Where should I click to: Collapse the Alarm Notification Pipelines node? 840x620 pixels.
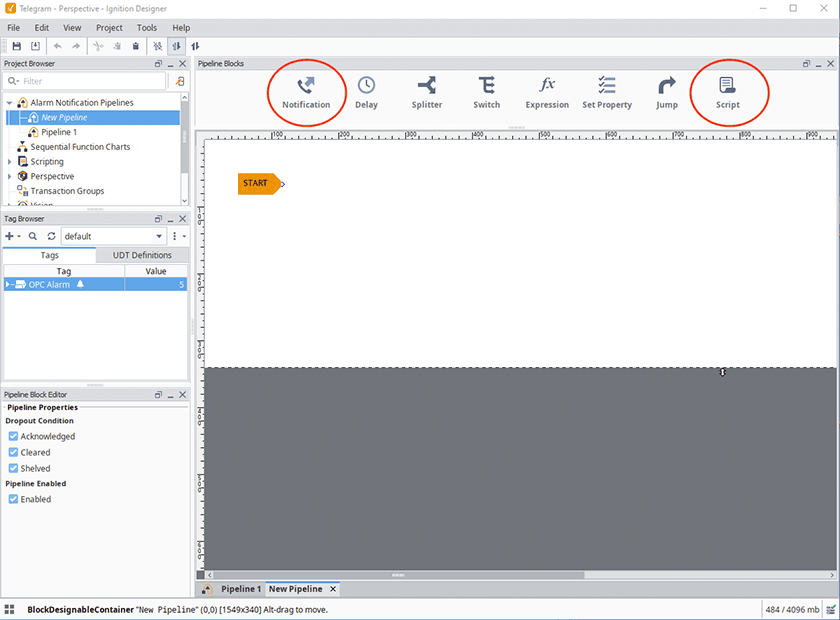[10, 102]
